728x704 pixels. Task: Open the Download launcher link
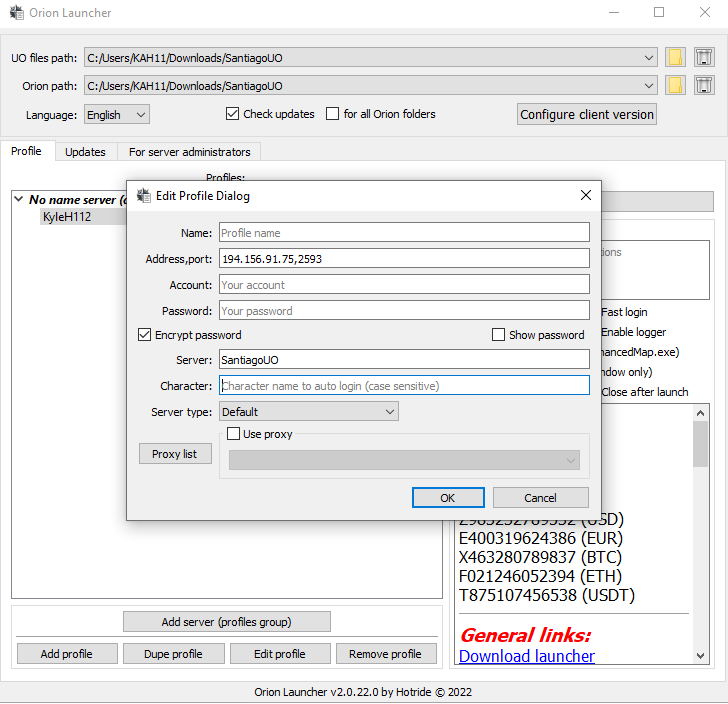pyautogui.click(x=526, y=656)
